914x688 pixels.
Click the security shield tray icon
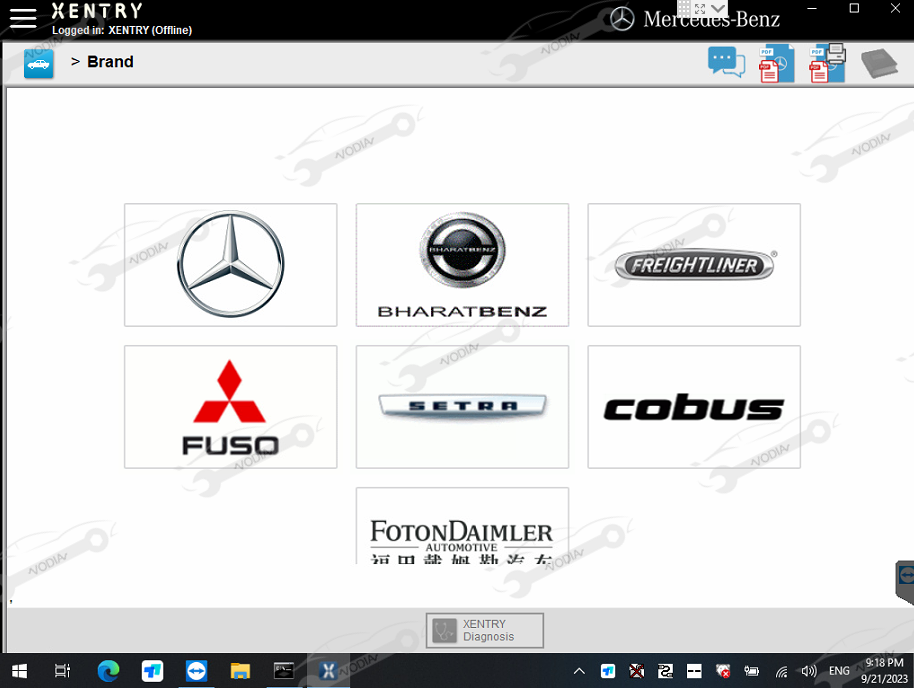[723, 671]
